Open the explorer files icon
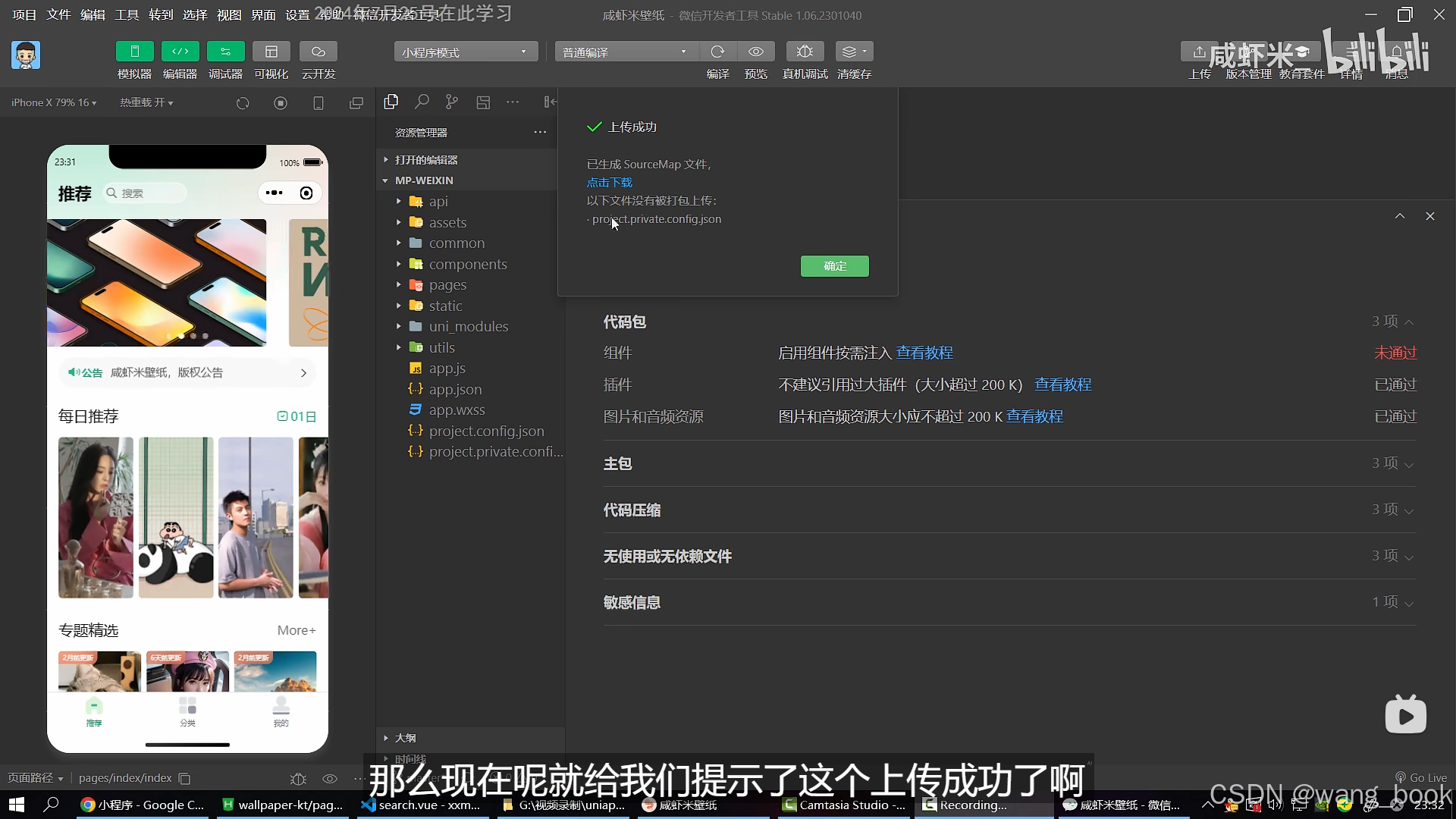This screenshot has height=819, width=1456. pos(391,102)
